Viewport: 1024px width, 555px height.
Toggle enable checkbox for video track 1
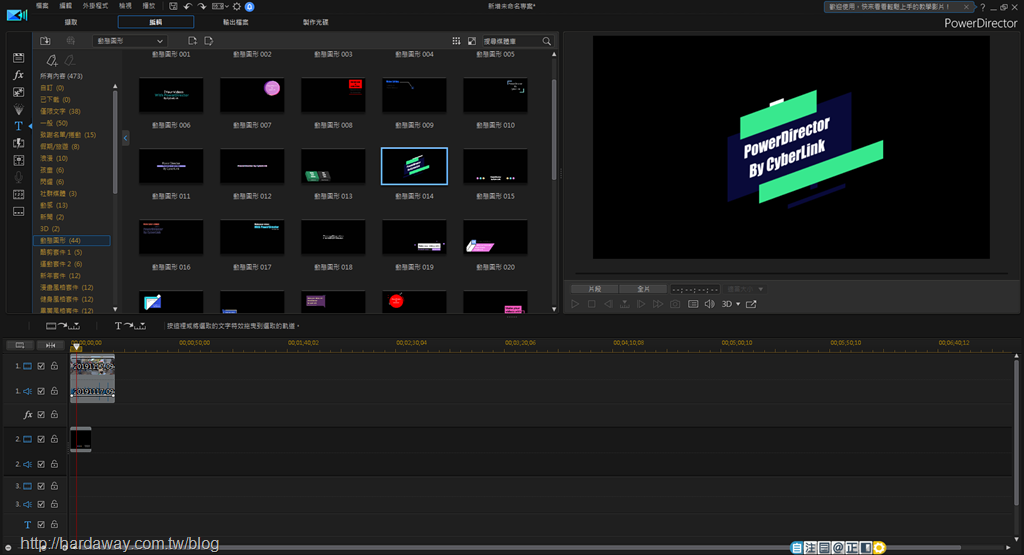point(41,366)
